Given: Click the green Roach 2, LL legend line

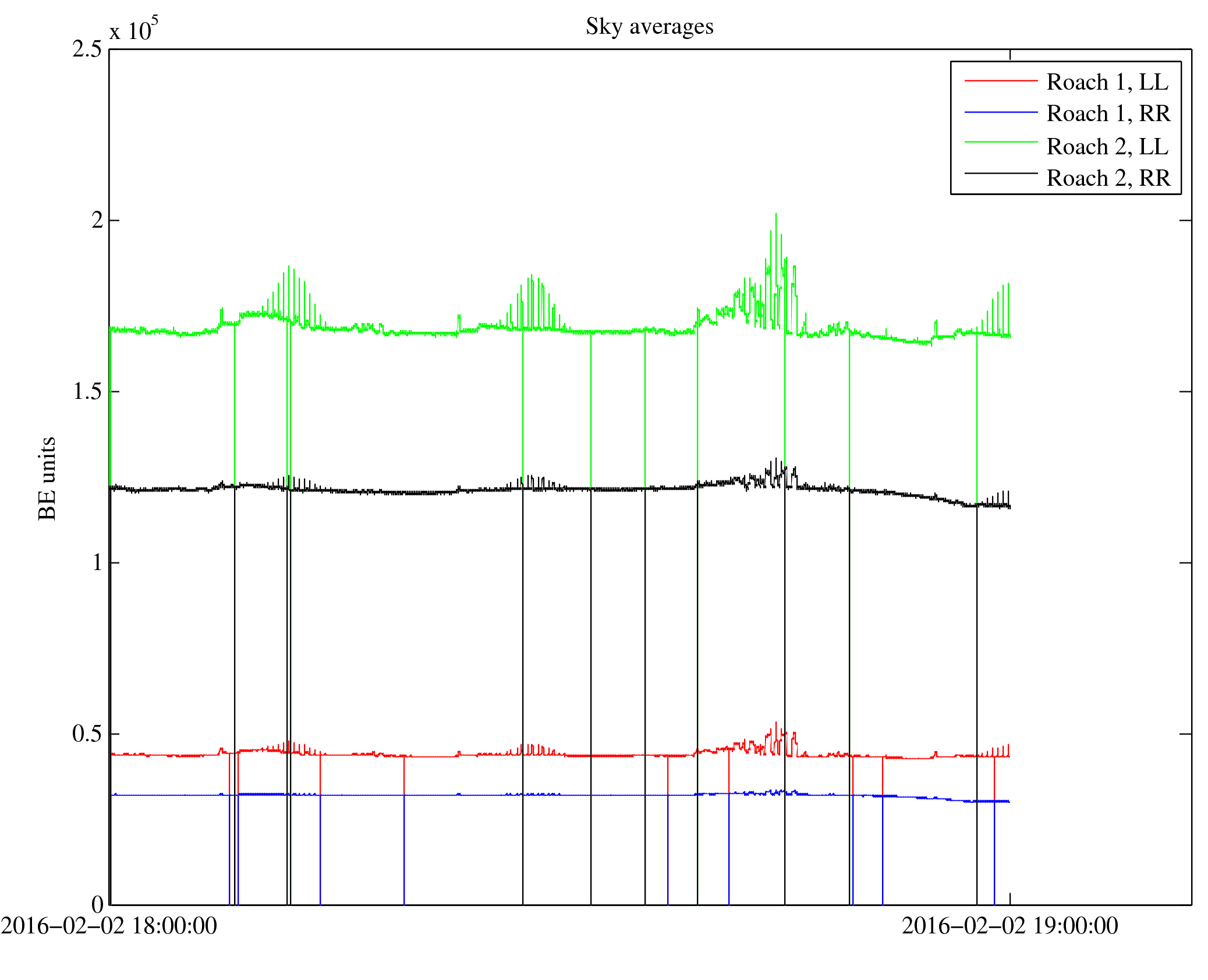Looking at the screenshot, I should click(1001, 142).
